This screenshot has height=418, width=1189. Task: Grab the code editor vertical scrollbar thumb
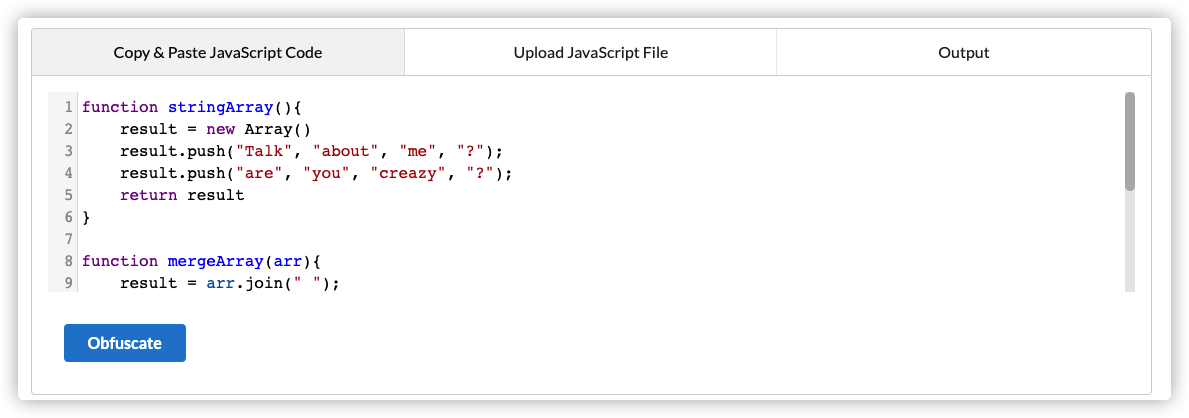click(1129, 140)
